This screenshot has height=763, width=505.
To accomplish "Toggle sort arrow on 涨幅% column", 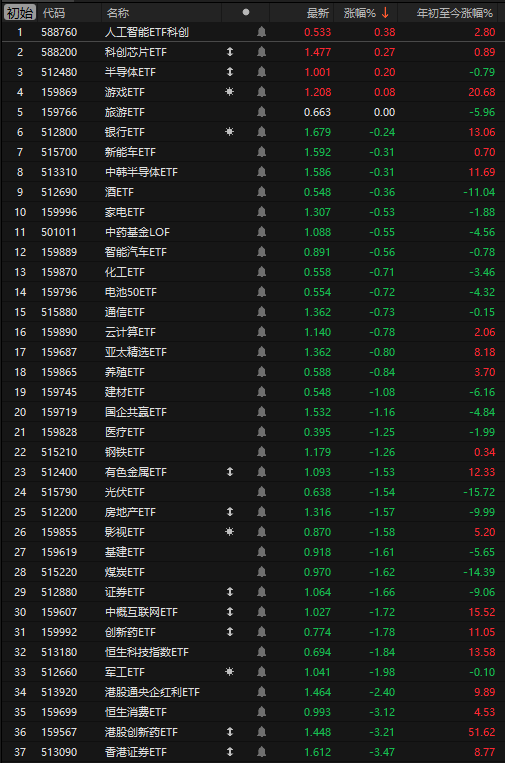I will (385, 13).
